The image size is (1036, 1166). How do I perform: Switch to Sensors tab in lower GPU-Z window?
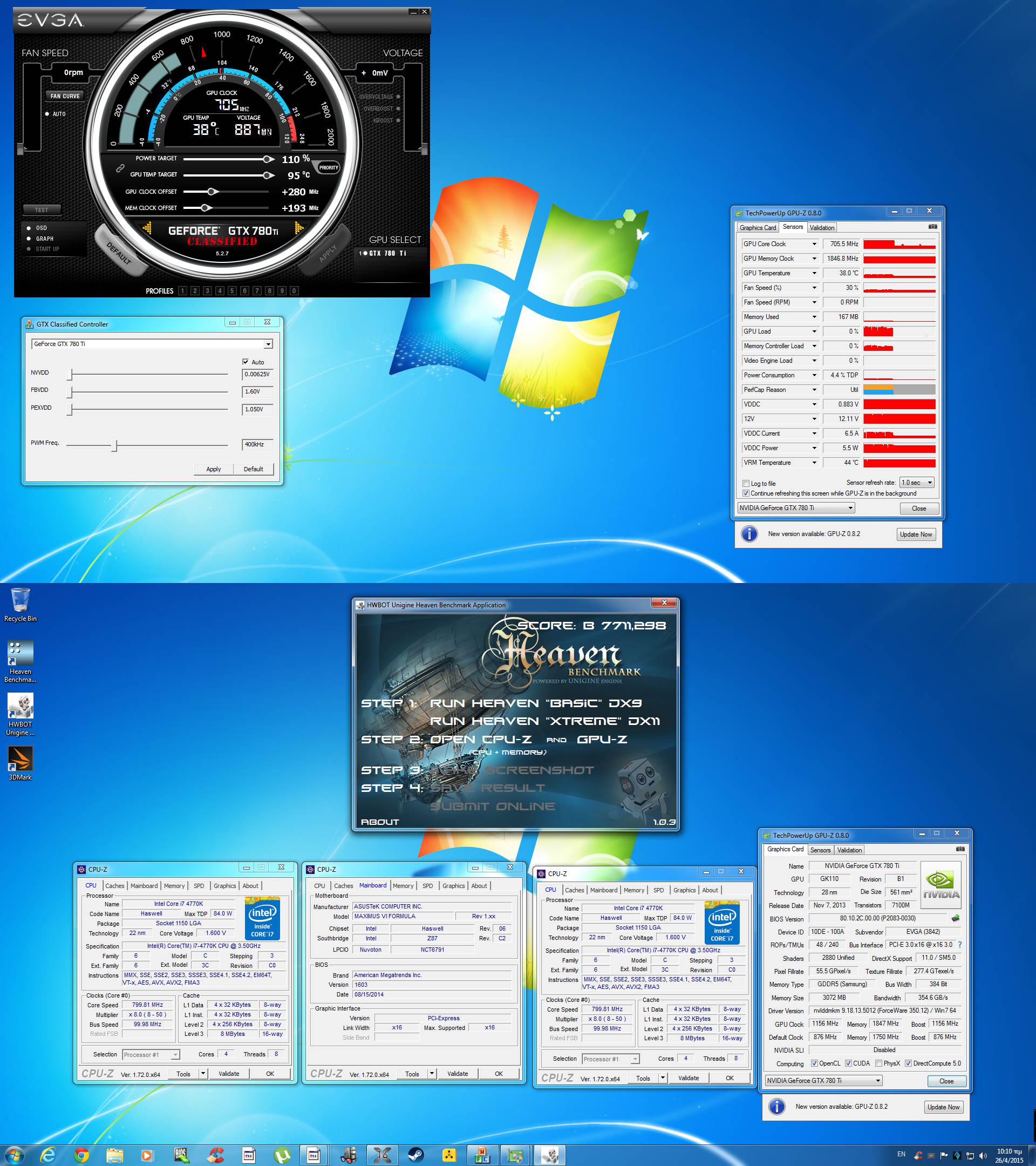[x=820, y=850]
